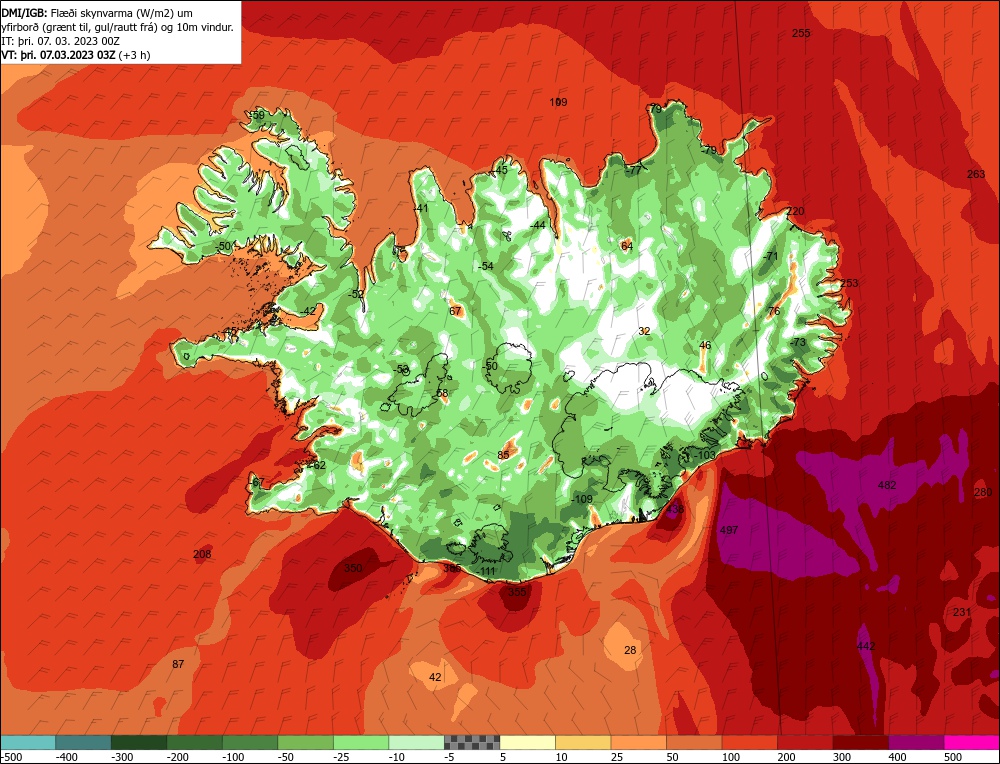The height and width of the screenshot is (764, 1000).
Task: Click the dark teal -400 to -300 legend swatch
Action: [x=84, y=742]
